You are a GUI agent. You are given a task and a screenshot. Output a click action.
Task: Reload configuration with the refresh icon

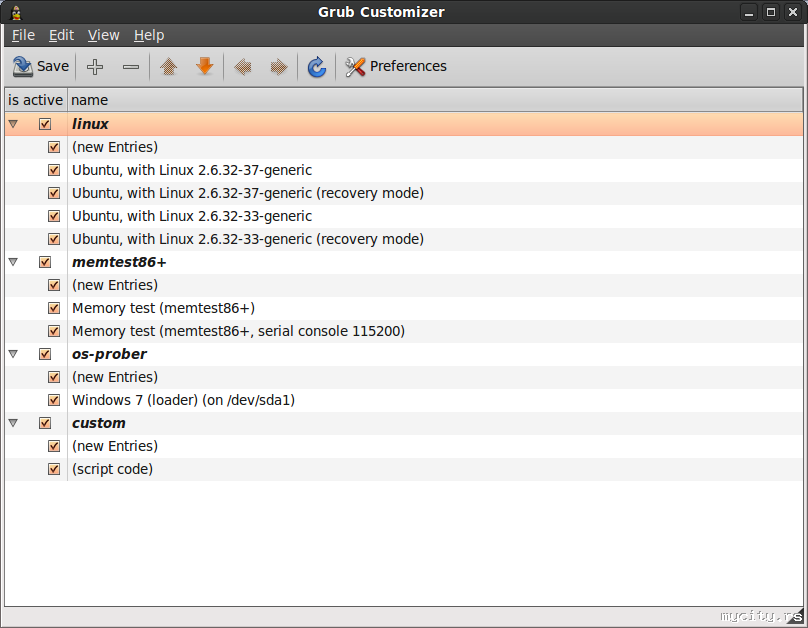[x=317, y=67]
